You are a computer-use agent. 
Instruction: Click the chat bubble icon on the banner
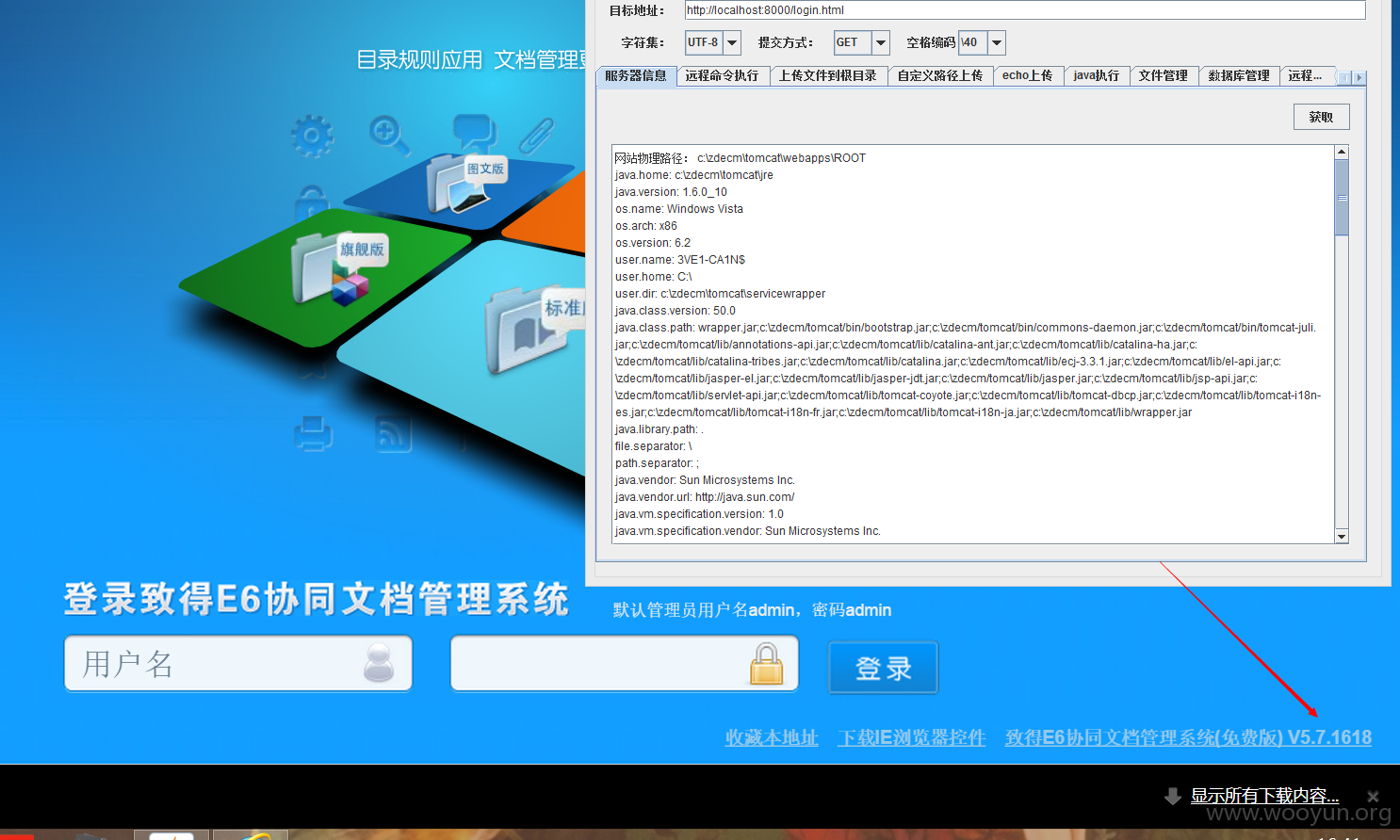[473, 133]
